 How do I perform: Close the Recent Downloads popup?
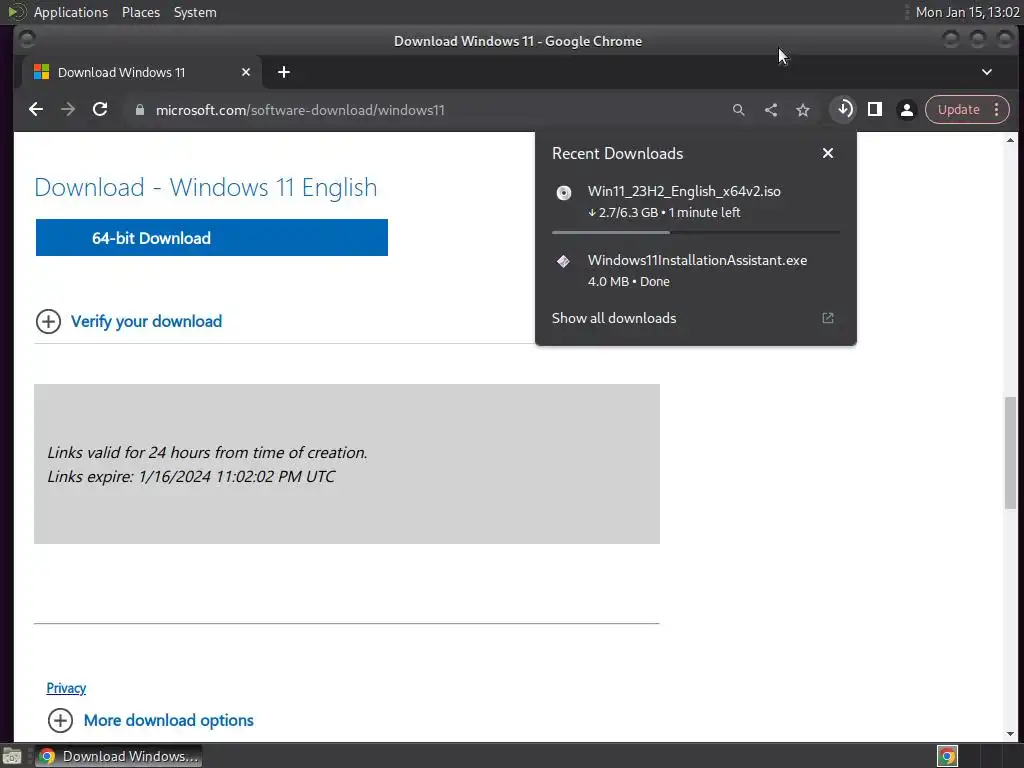click(x=828, y=153)
